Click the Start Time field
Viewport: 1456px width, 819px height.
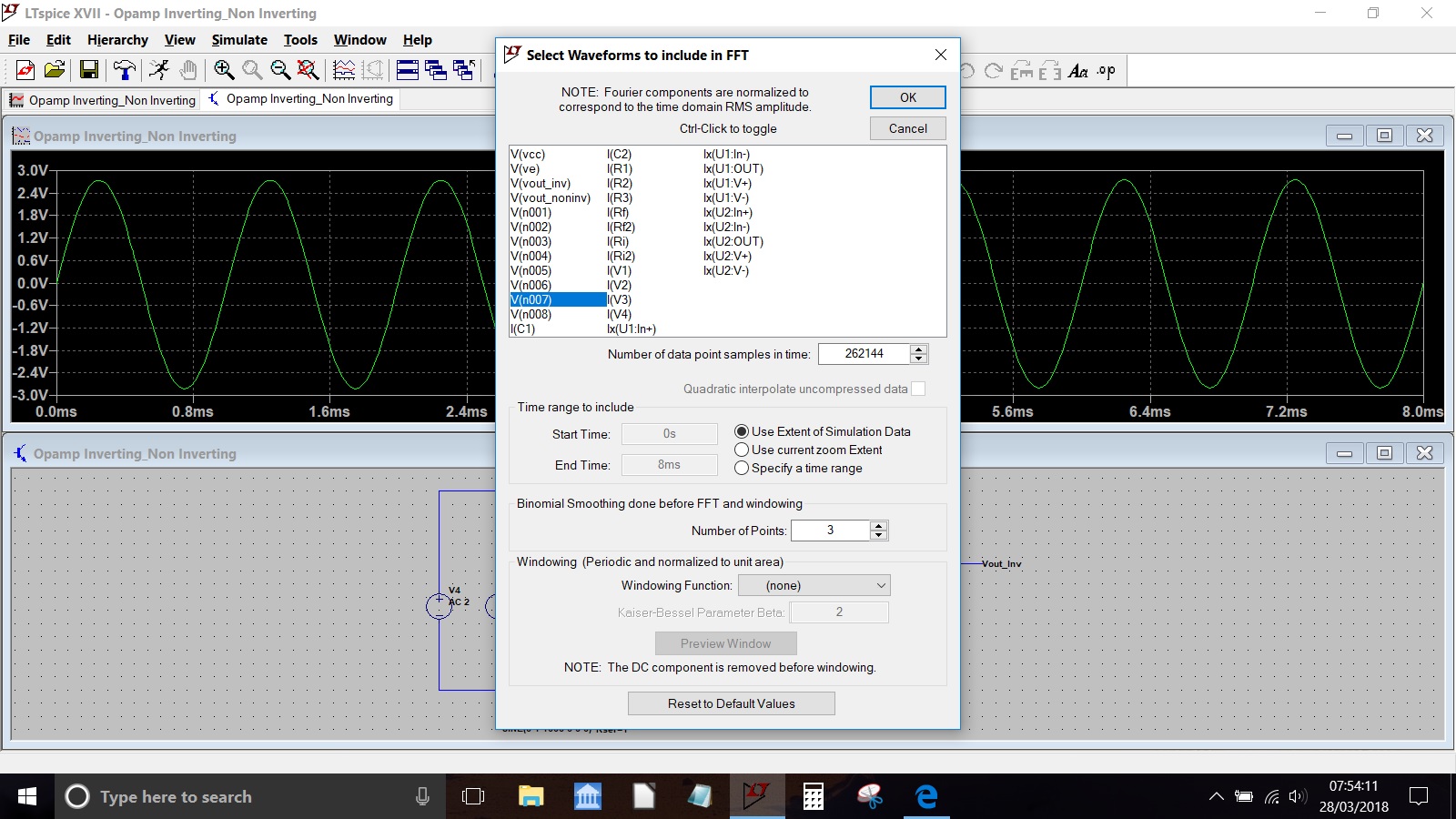670,434
